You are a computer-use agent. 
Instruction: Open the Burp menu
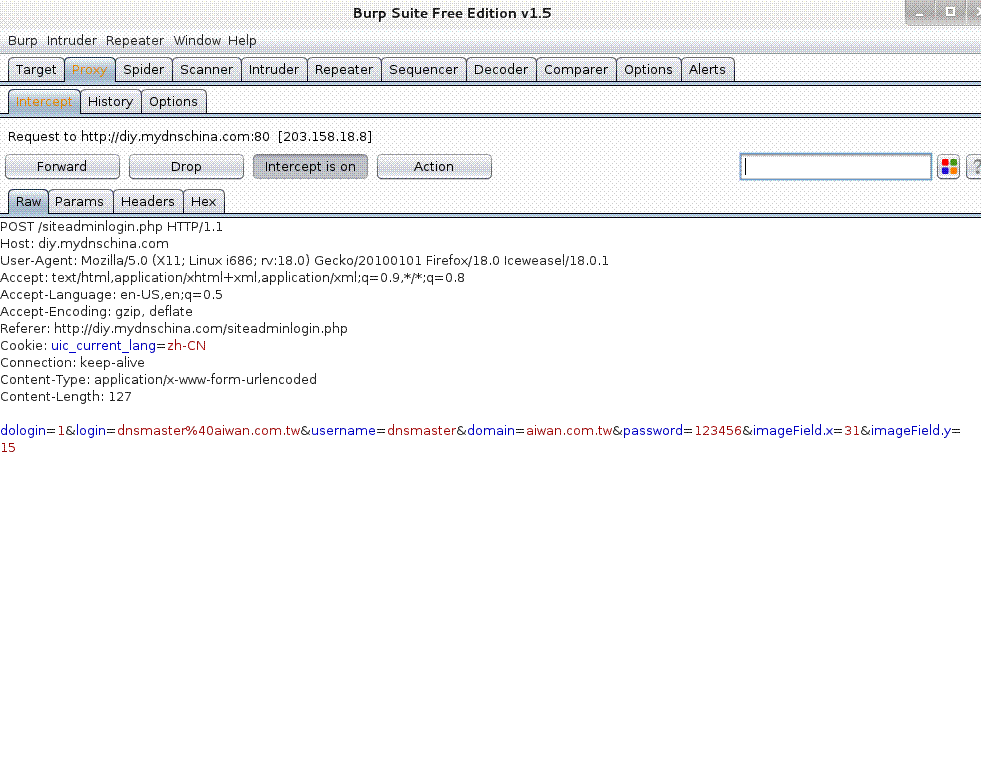(23, 41)
